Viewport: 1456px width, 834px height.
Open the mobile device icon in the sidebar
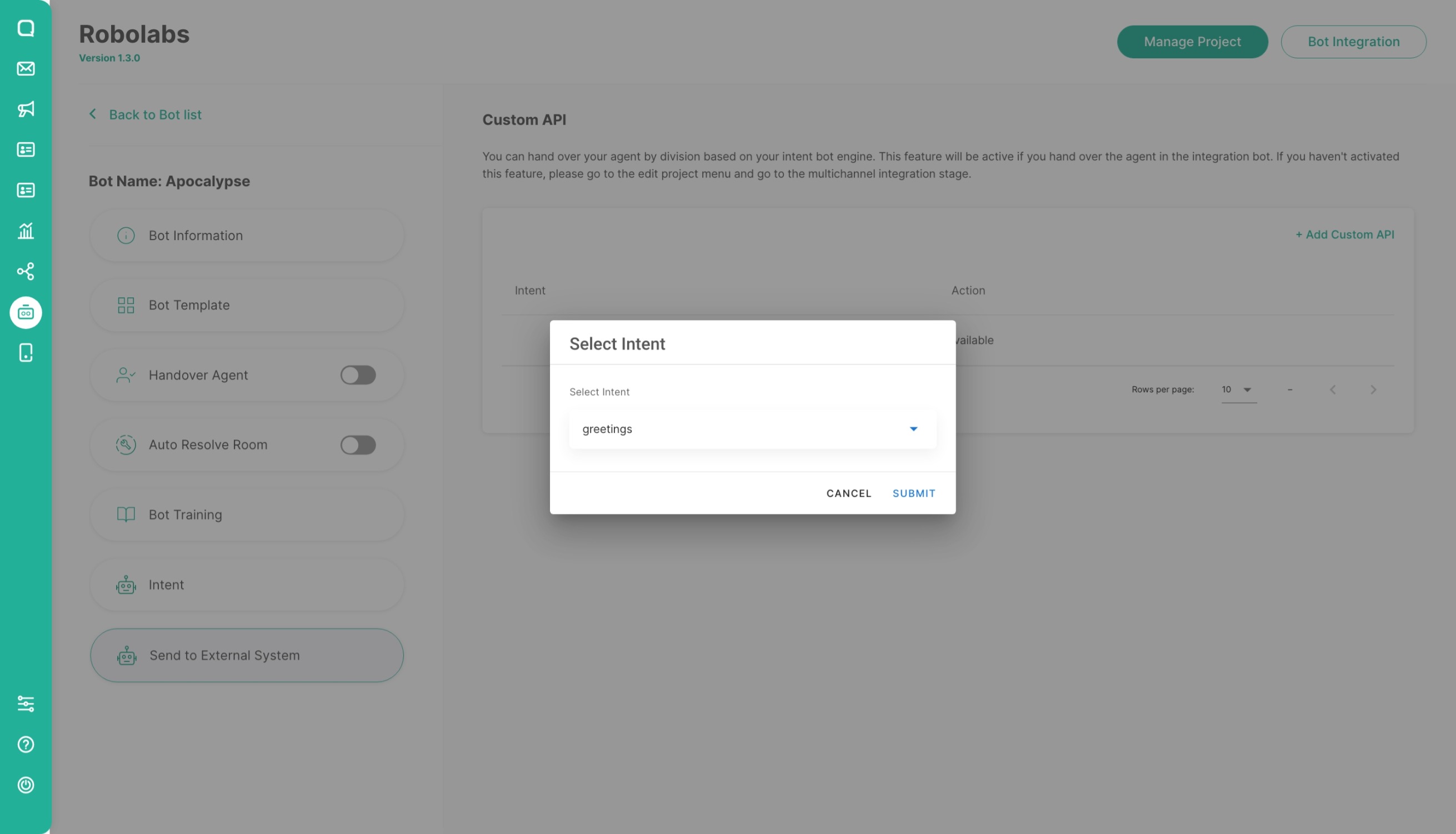pos(26,353)
